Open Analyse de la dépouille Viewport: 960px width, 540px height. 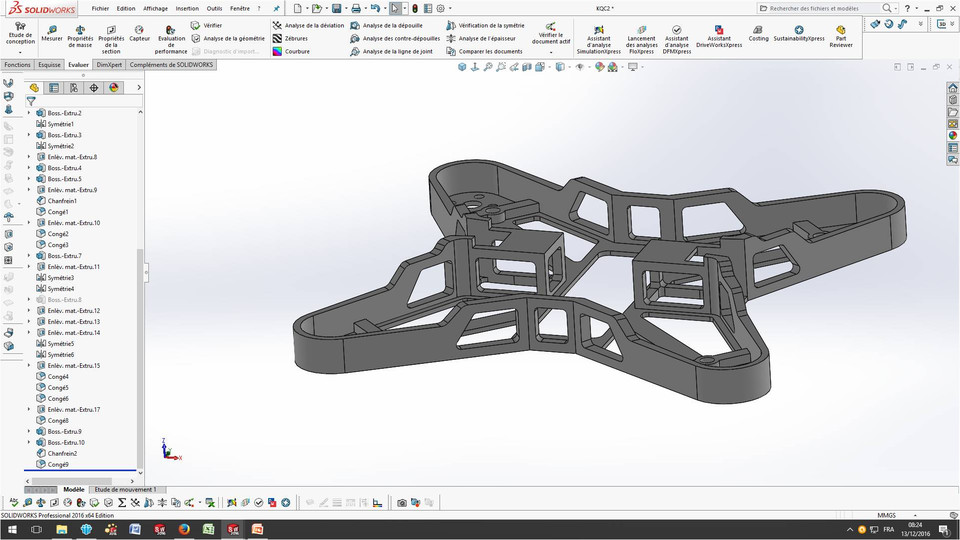(x=391, y=25)
